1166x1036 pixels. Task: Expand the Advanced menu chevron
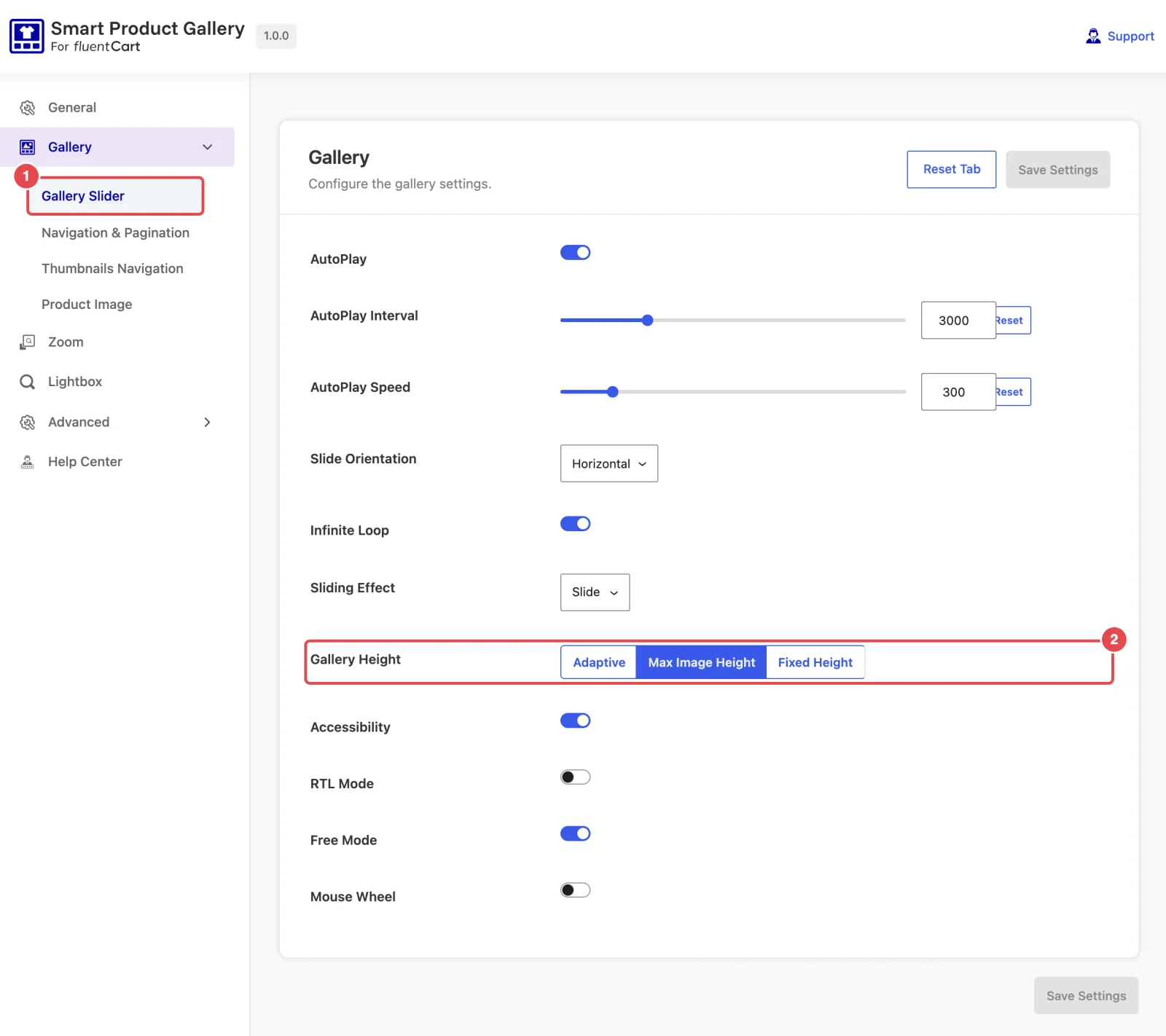click(x=208, y=423)
